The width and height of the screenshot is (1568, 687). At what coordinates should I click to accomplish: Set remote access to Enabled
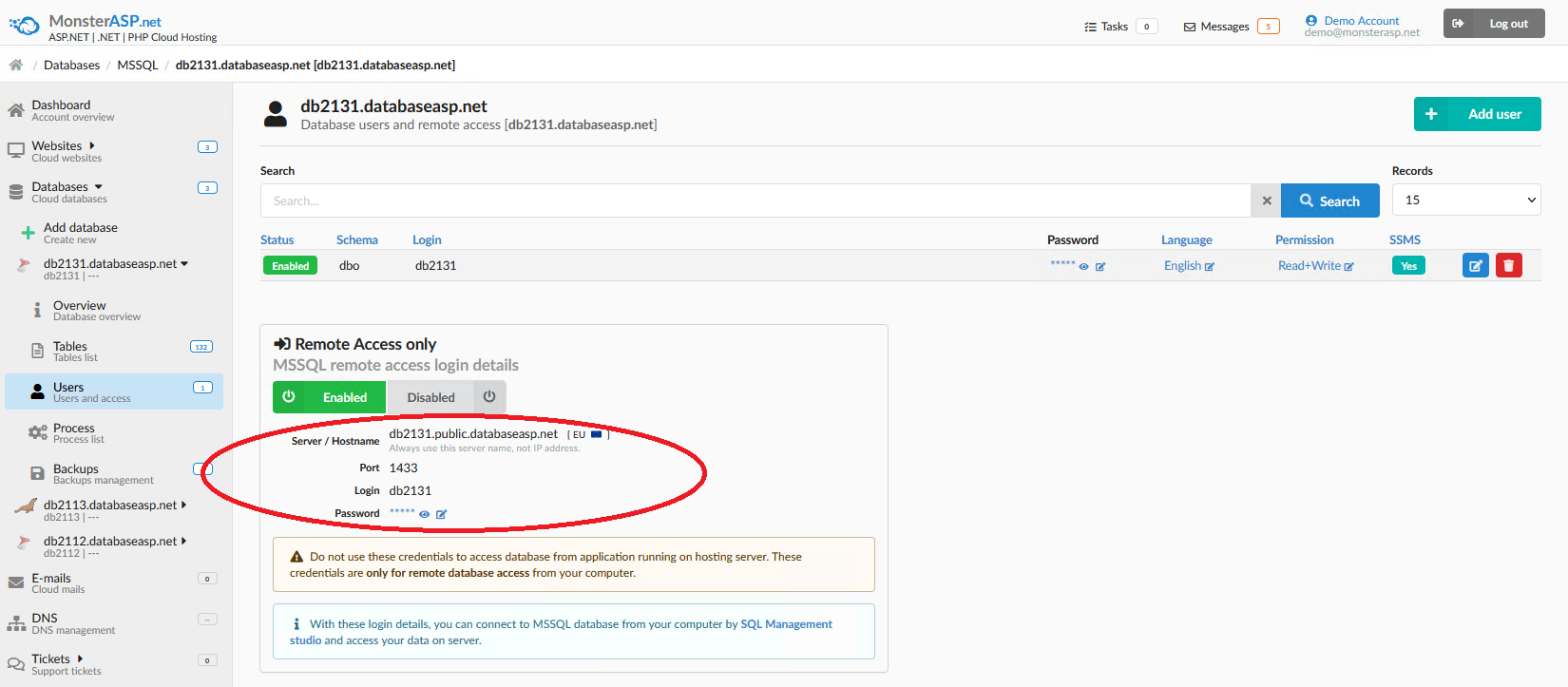click(329, 397)
